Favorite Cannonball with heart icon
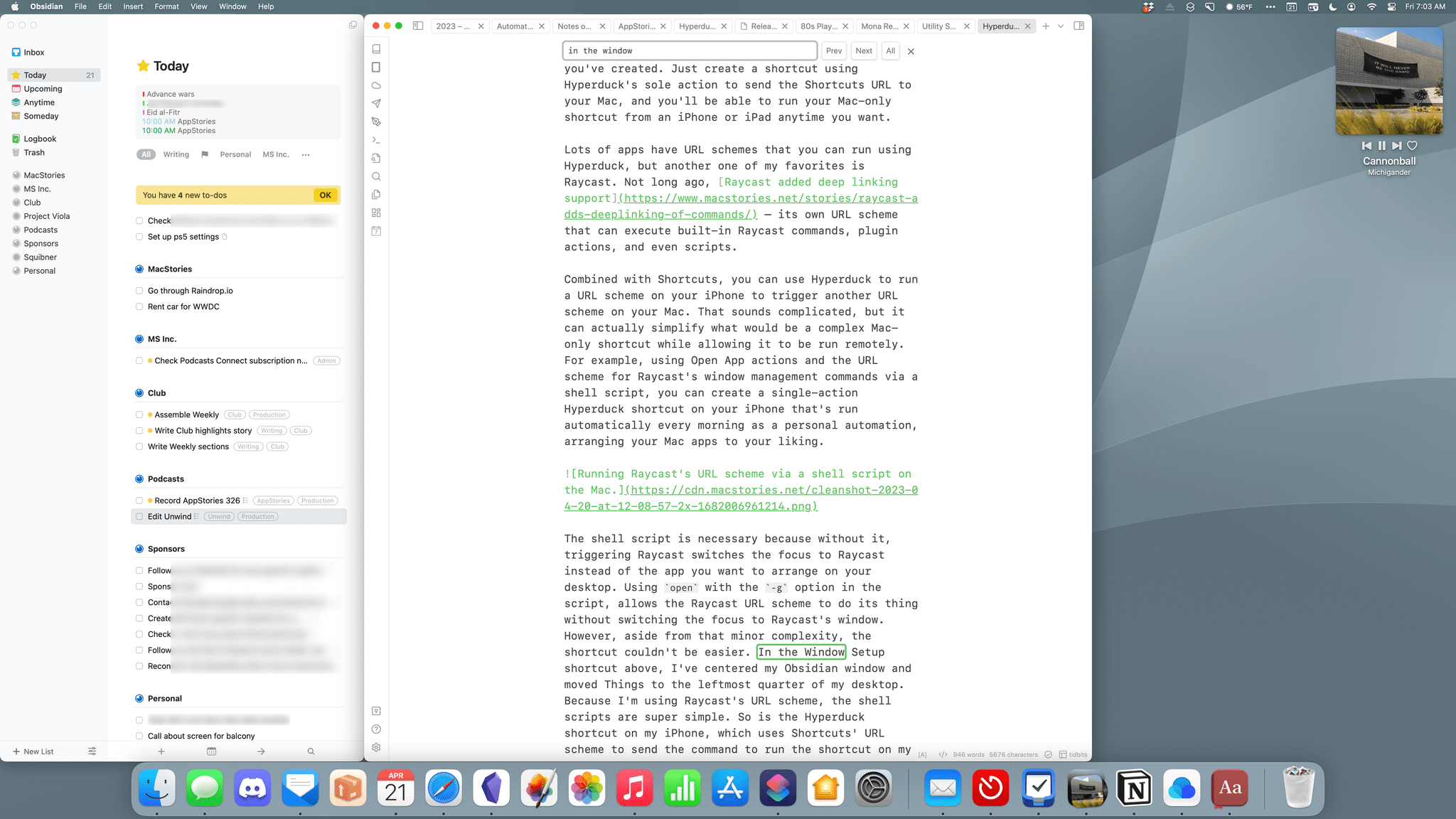 tap(1413, 146)
